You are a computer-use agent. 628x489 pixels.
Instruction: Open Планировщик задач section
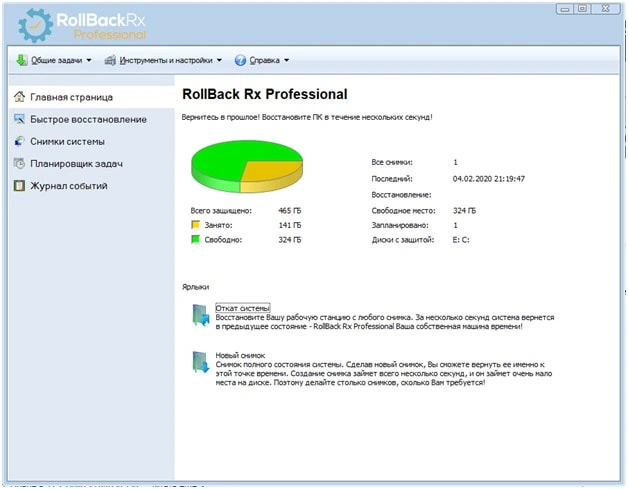91,164
